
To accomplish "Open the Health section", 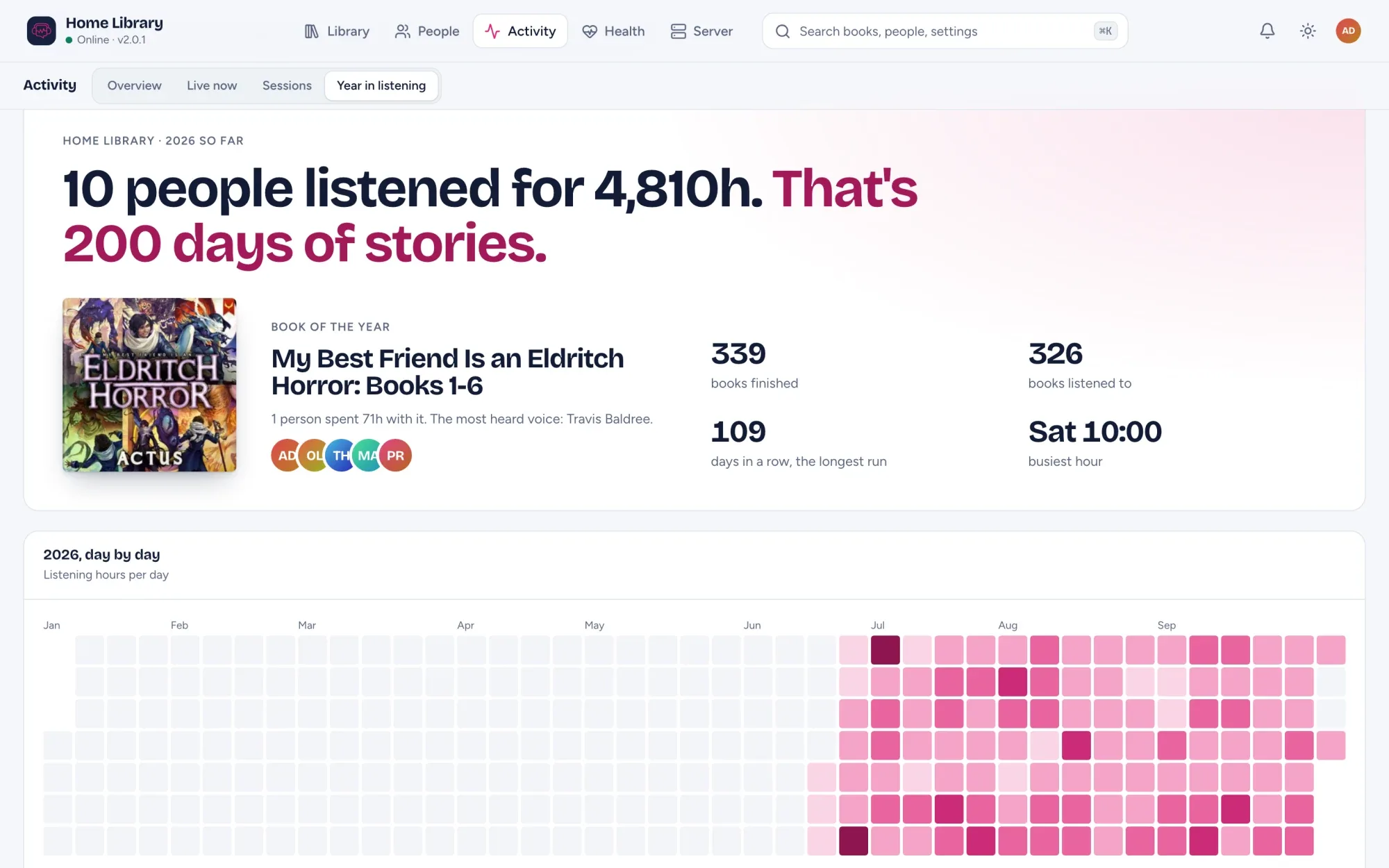I will coord(613,31).
